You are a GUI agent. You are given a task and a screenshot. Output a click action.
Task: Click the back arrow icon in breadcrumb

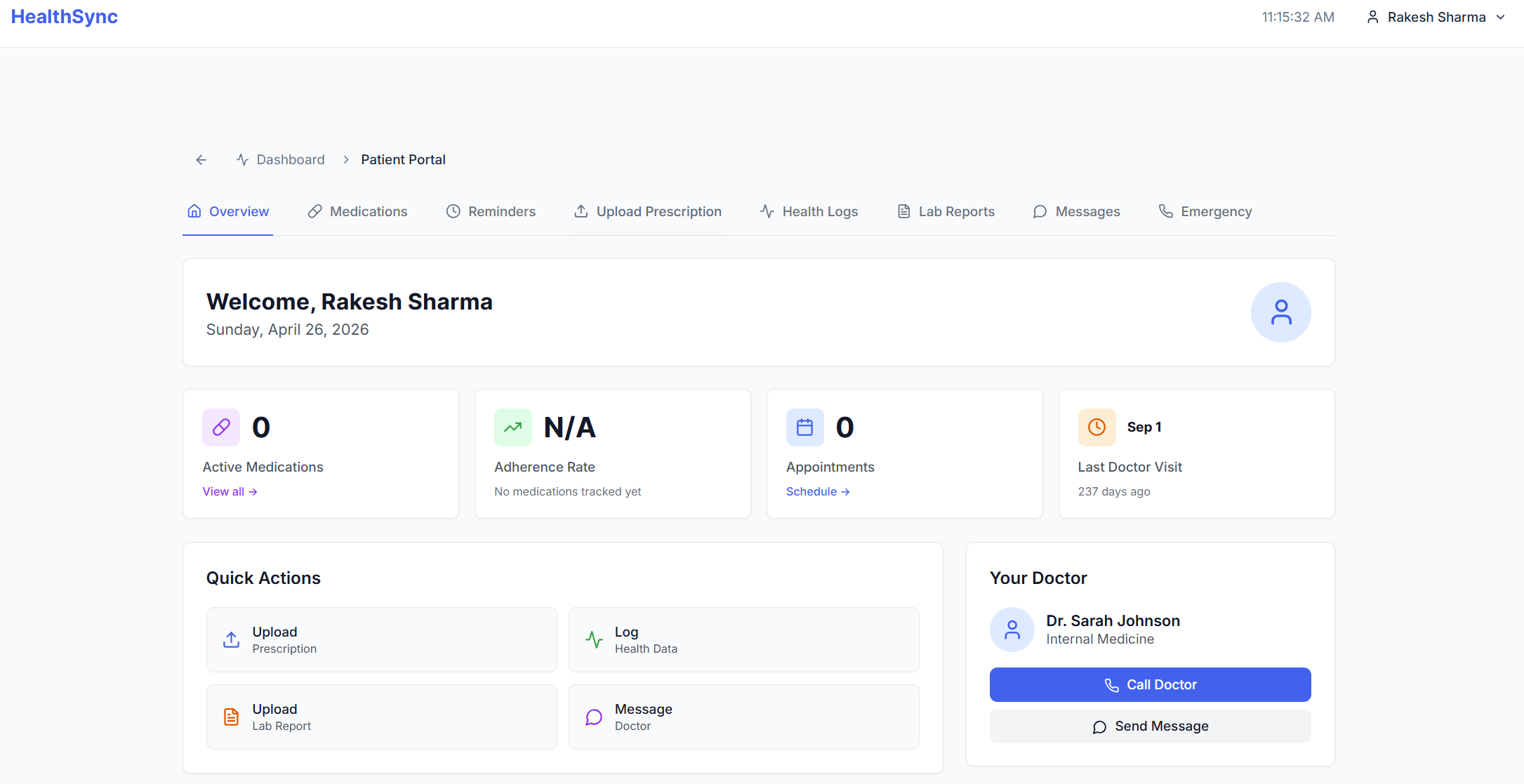point(201,160)
